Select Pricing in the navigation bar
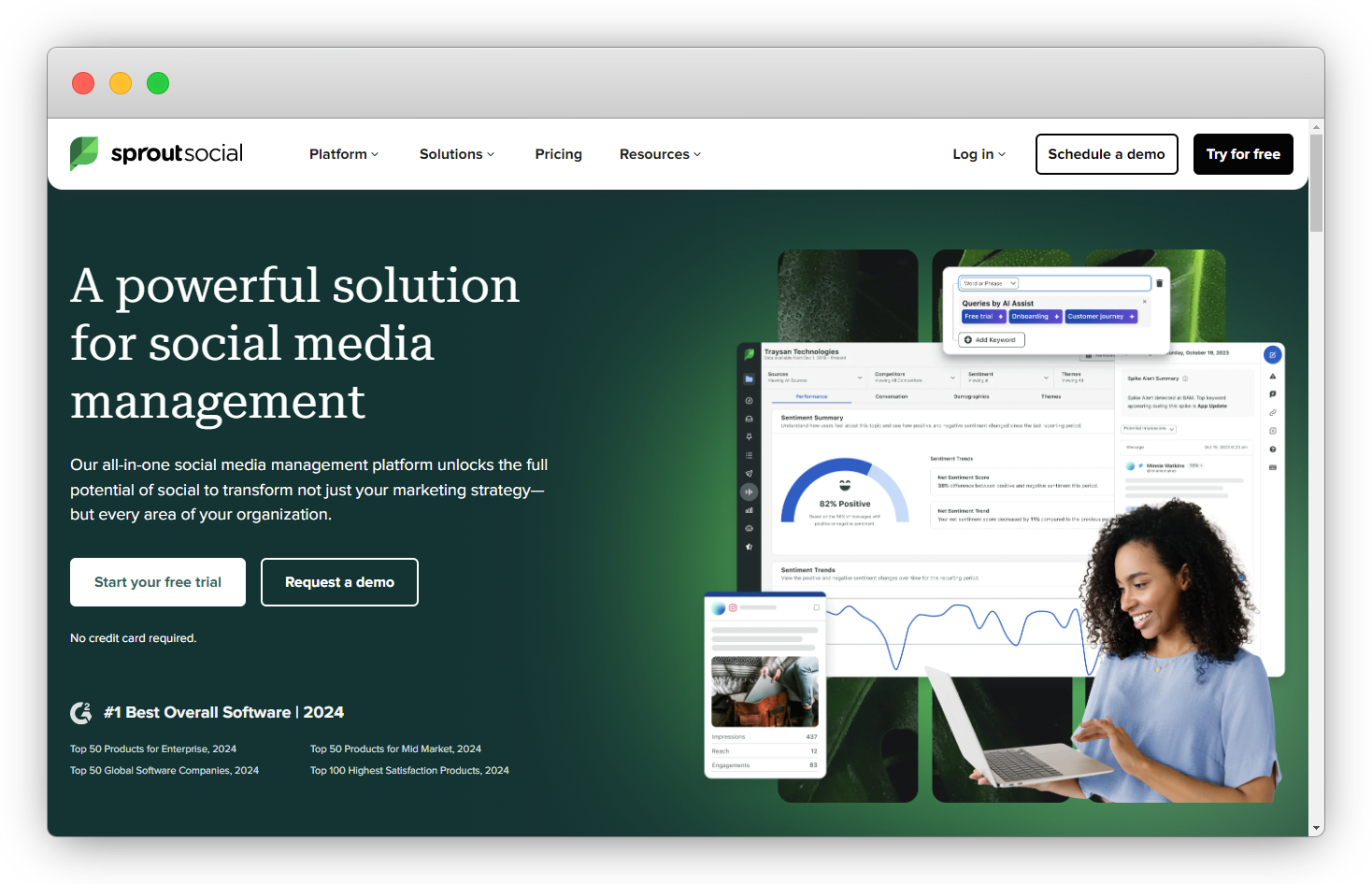The image size is (1372, 884). [x=558, y=154]
